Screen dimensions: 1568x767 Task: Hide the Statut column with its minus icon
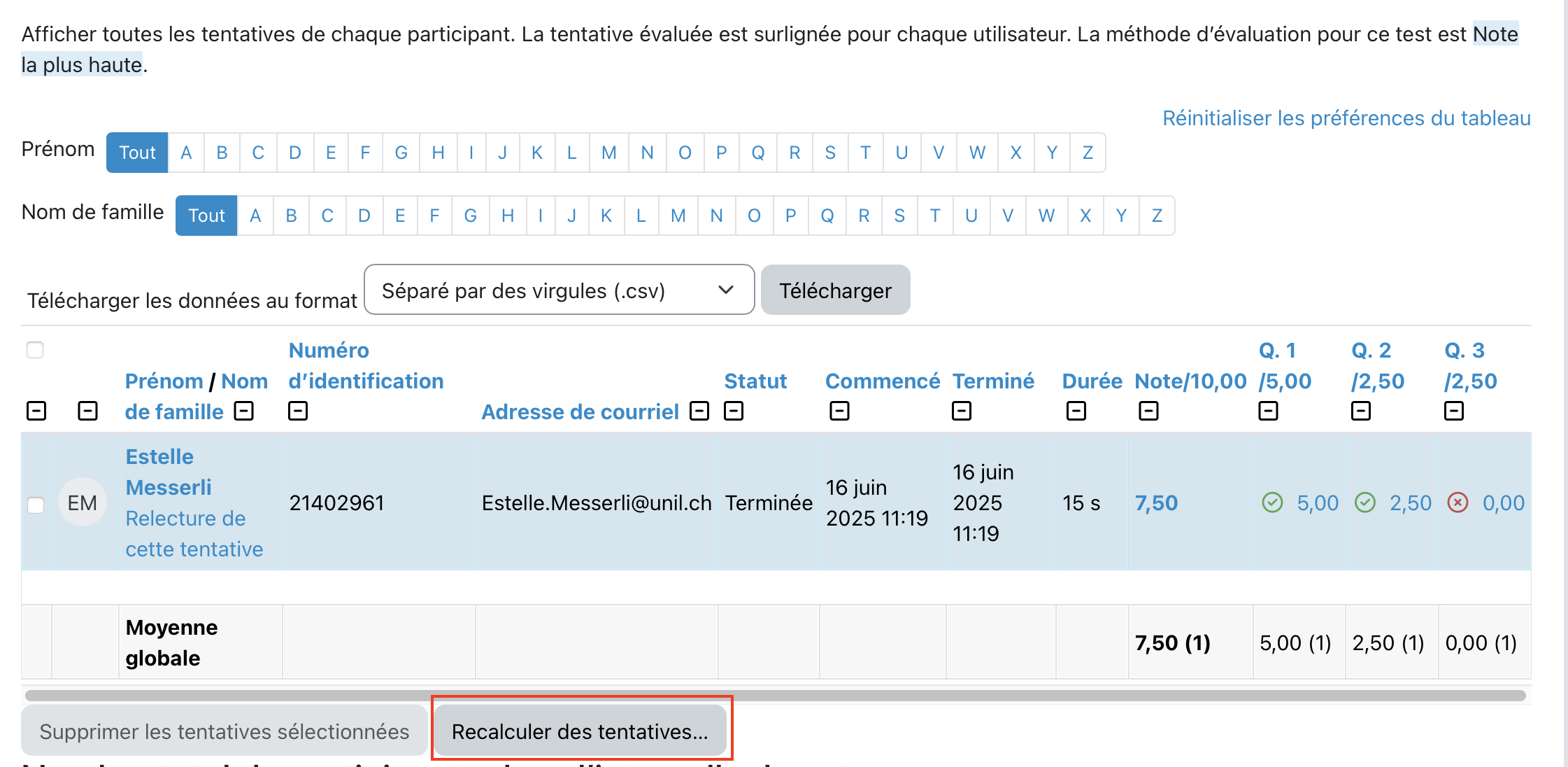coord(733,411)
